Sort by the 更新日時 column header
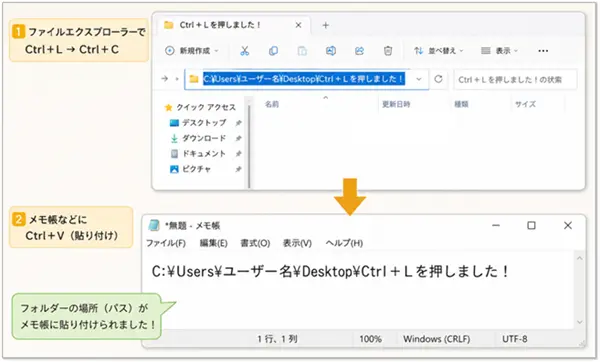This screenshot has width=600, height=362. [396, 104]
